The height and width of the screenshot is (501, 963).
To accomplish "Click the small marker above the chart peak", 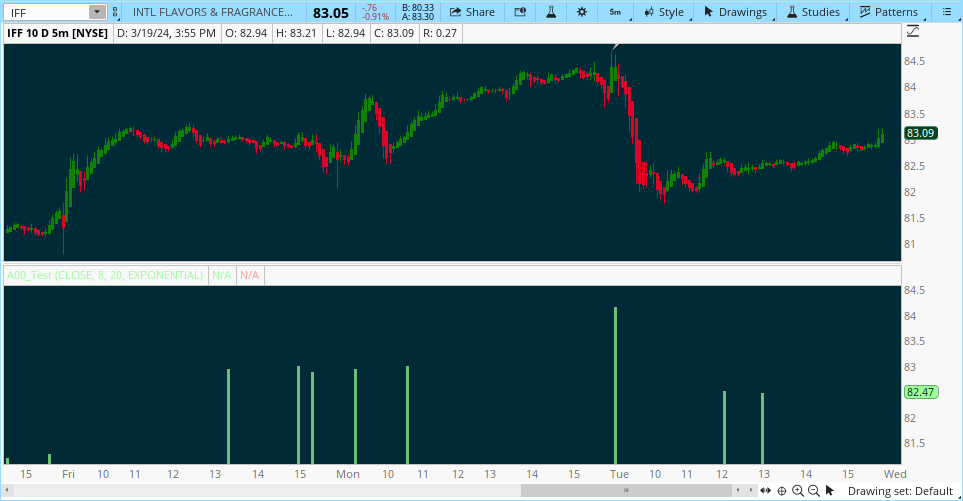I will click(x=615, y=47).
